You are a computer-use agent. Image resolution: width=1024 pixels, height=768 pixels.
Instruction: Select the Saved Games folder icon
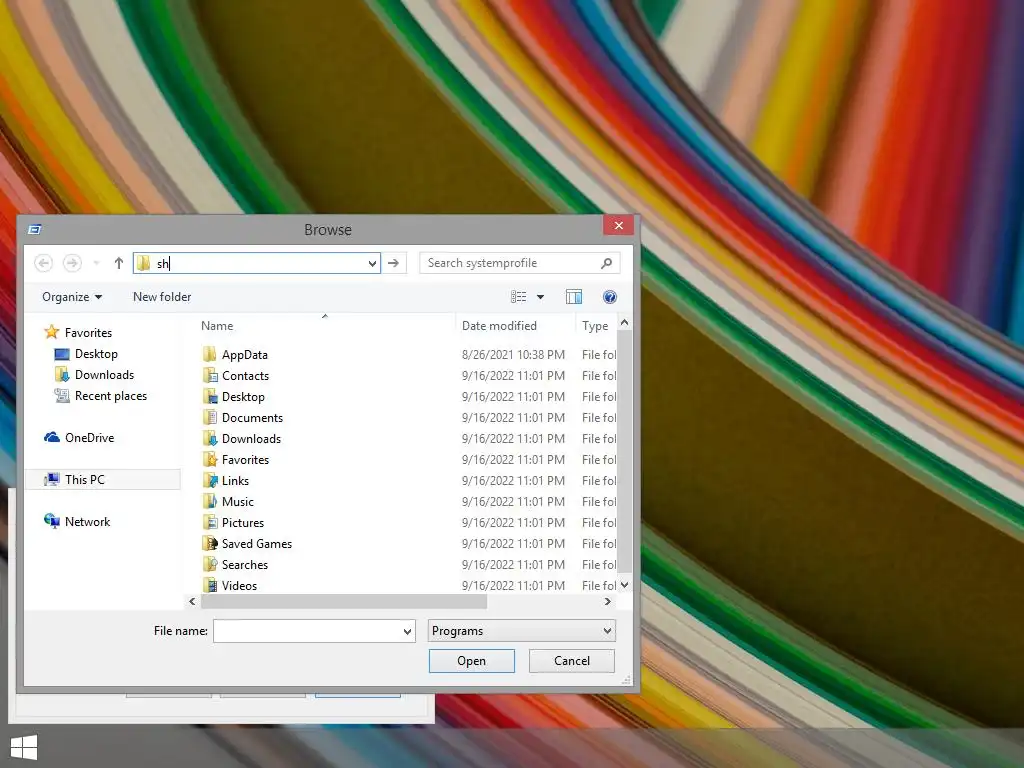point(210,543)
